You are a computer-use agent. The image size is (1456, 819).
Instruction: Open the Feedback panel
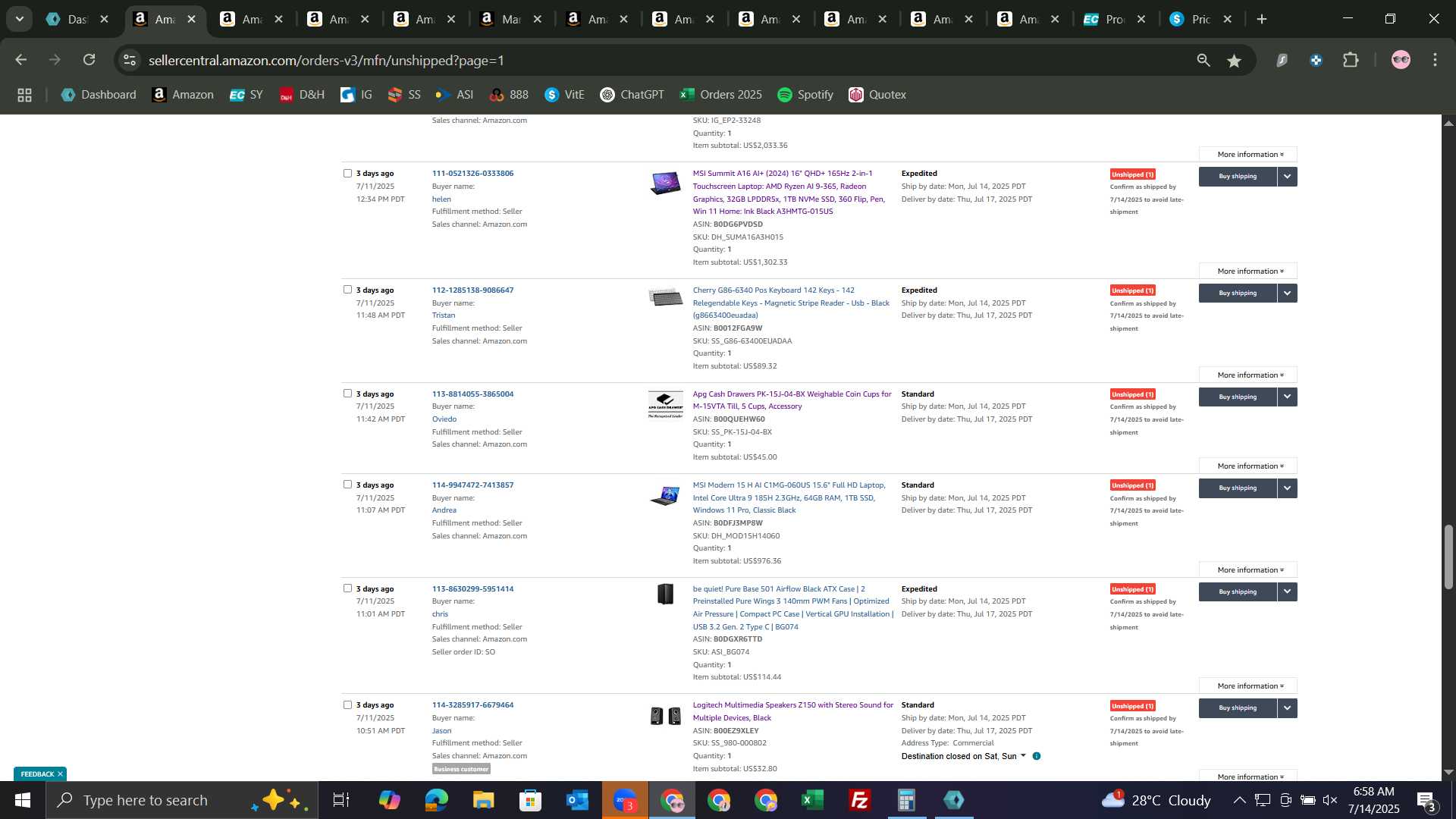click(37, 774)
